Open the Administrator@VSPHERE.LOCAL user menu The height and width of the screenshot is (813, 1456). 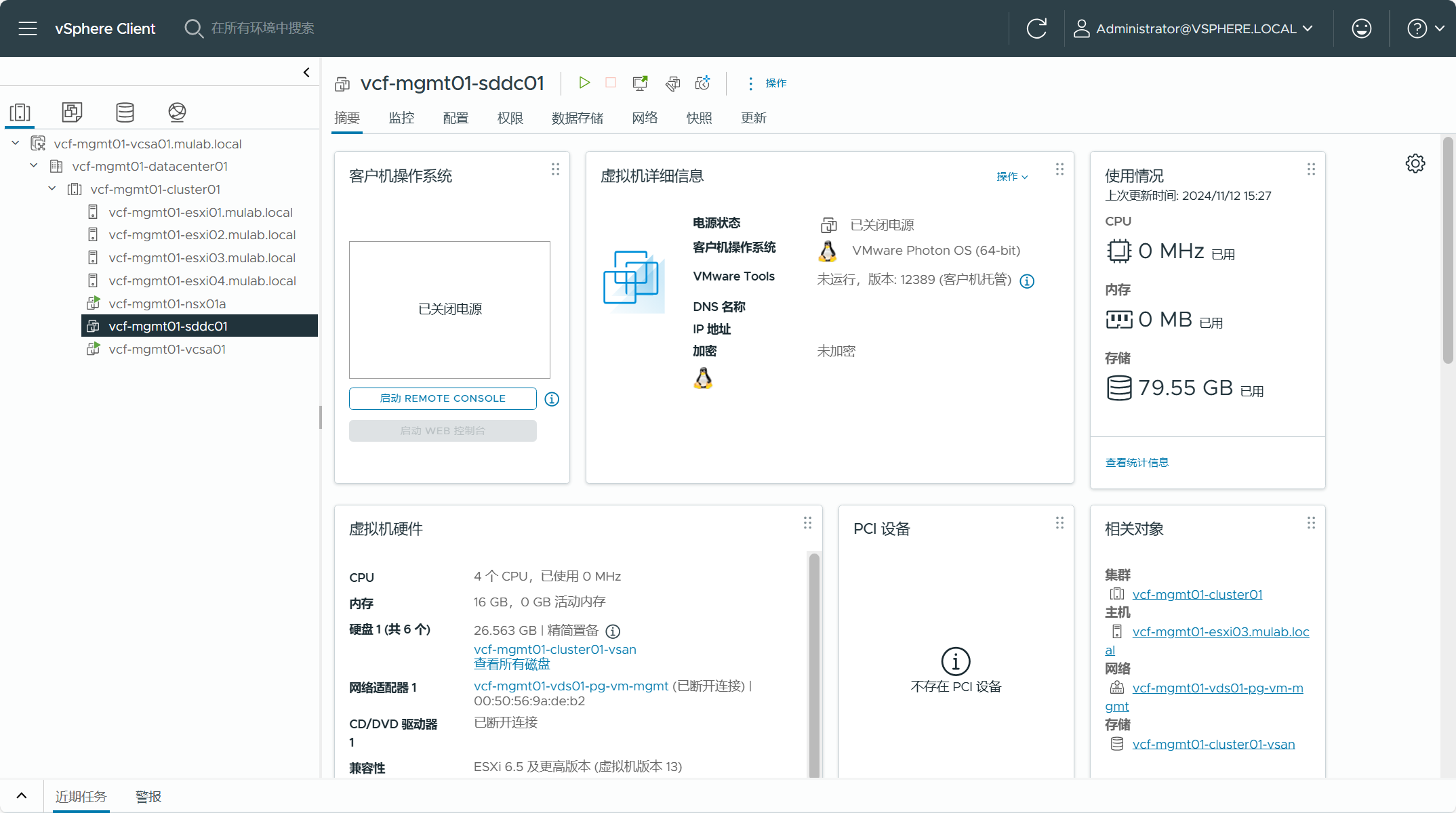click(x=1194, y=28)
